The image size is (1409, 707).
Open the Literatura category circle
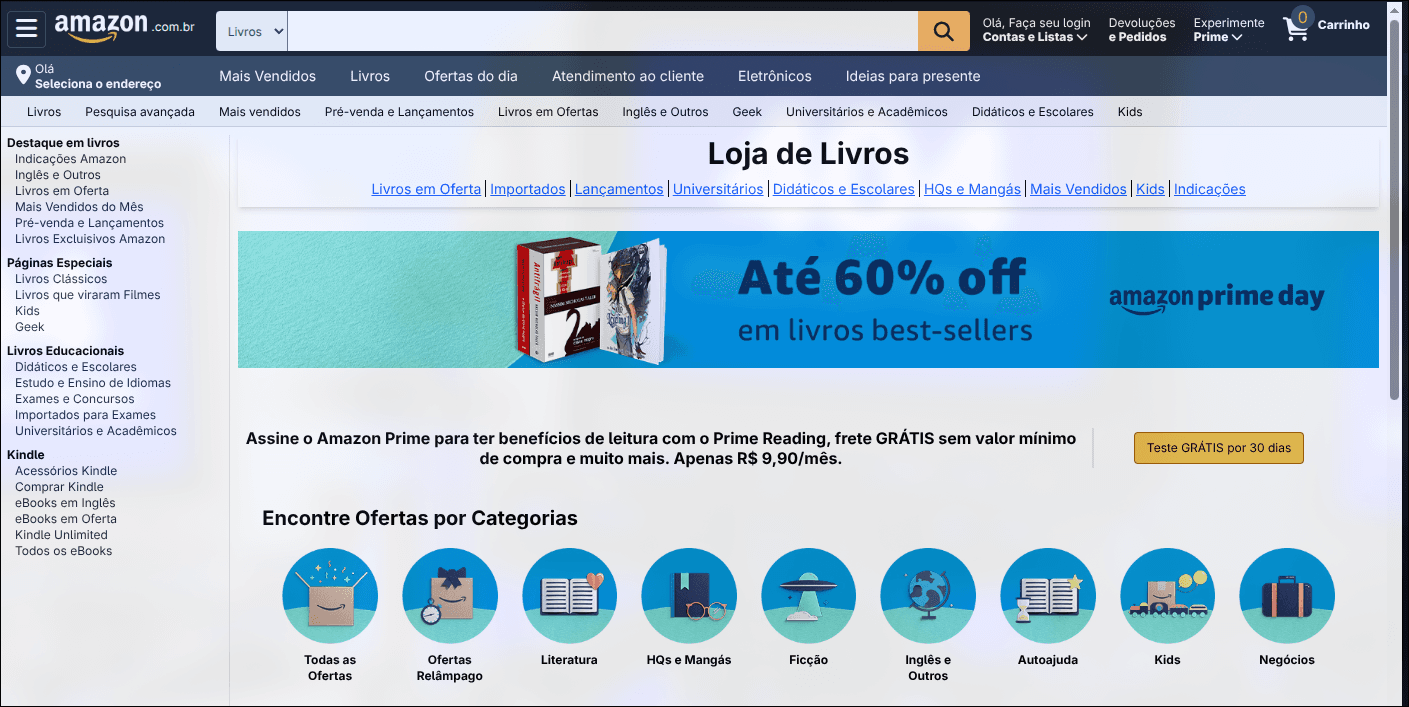coord(569,596)
